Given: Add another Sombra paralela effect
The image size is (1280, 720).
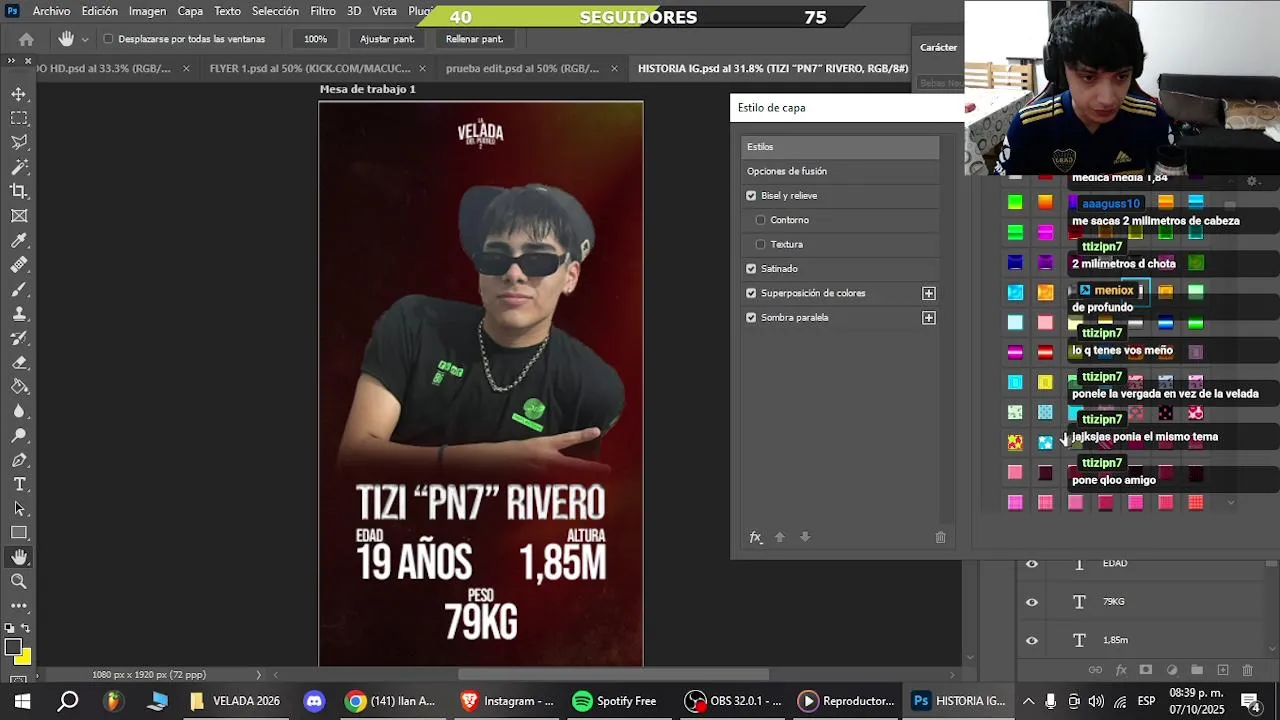Looking at the screenshot, I should coord(929,318).
